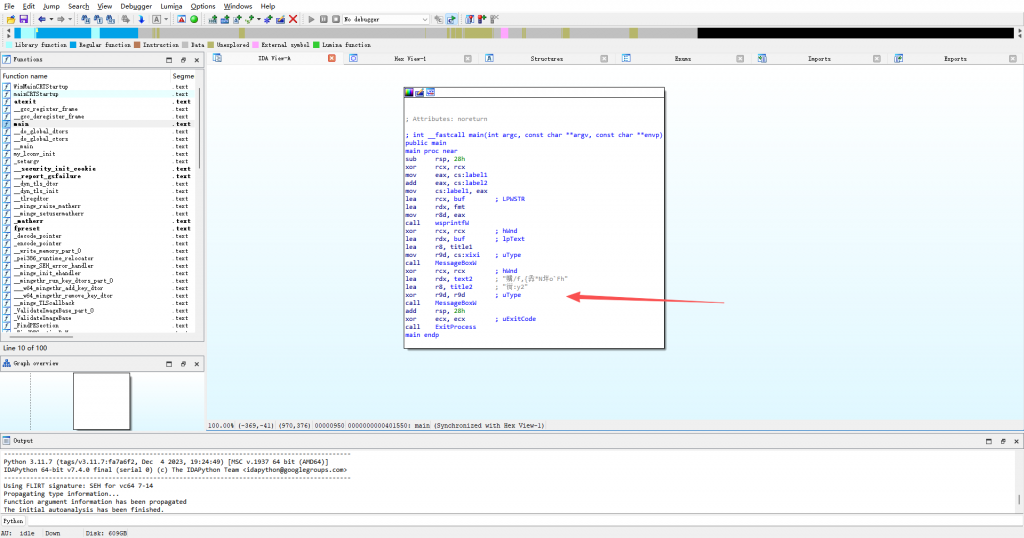Click the blue down arrow toolbar icon

click(140, 19)
